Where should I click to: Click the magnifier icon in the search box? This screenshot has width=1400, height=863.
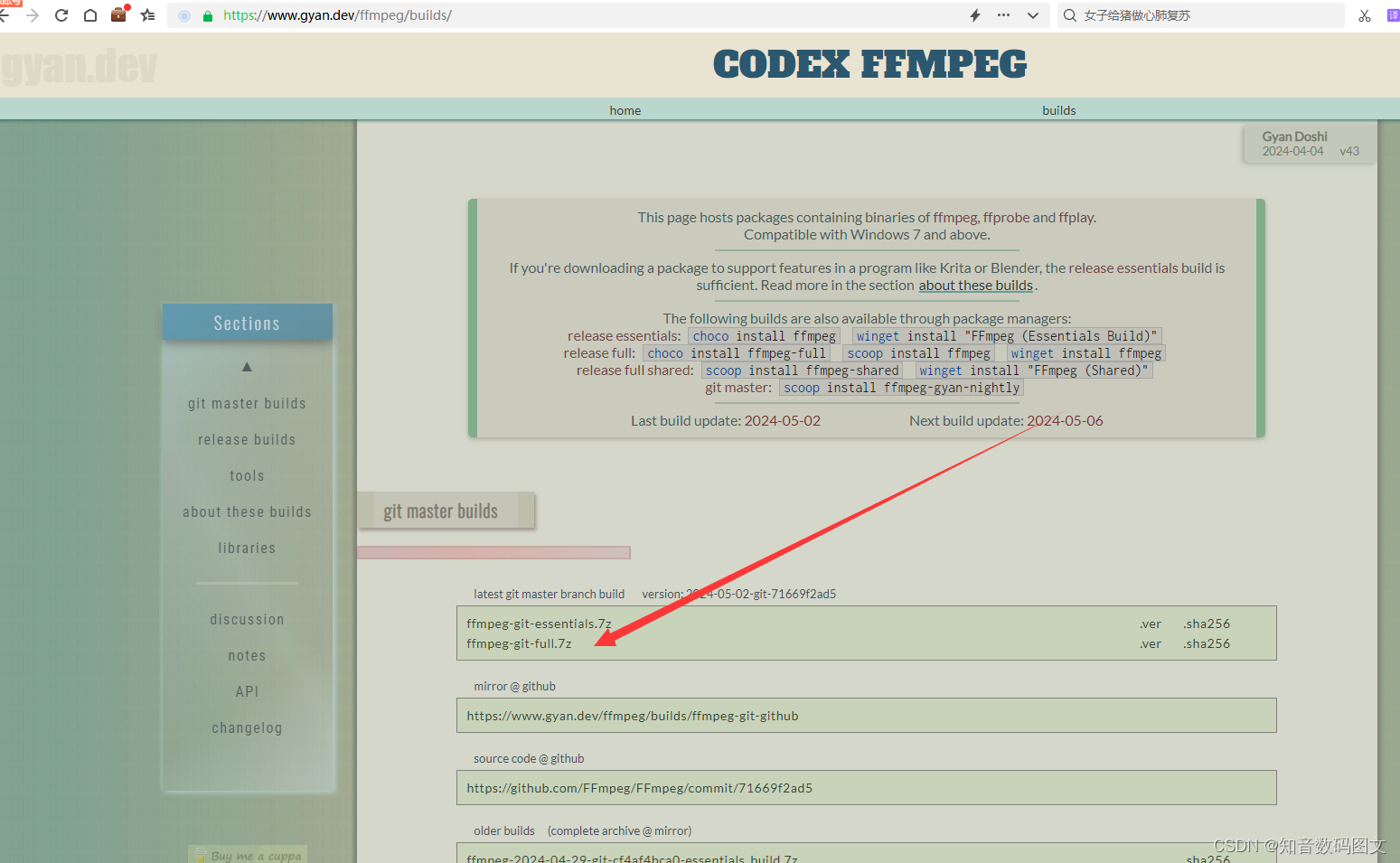pyautogui.click(x=1068, y=15)
